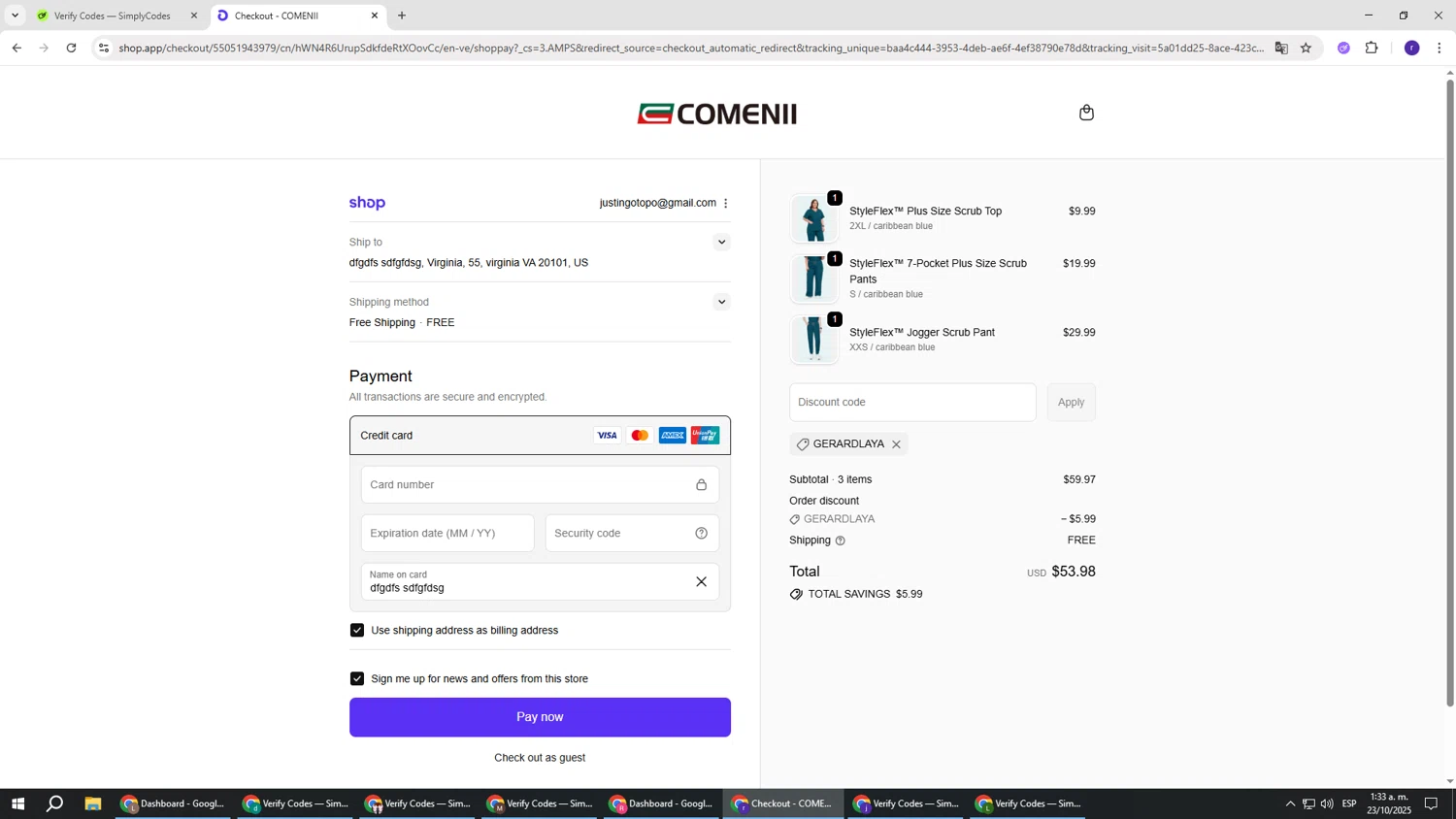The width and height of the screenshot is (1456, 819).
Task: Bookmark this page with star icon
Action: tap(1306, 48)
